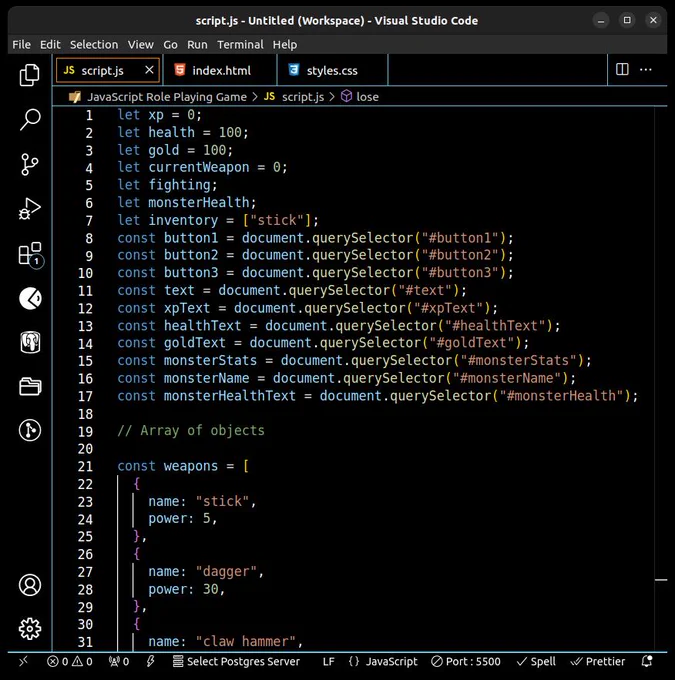This screenshot has width=675, height=680.
Task: Click JavaScript Role Playing Game breadcrumb
Action: point(167,97)
